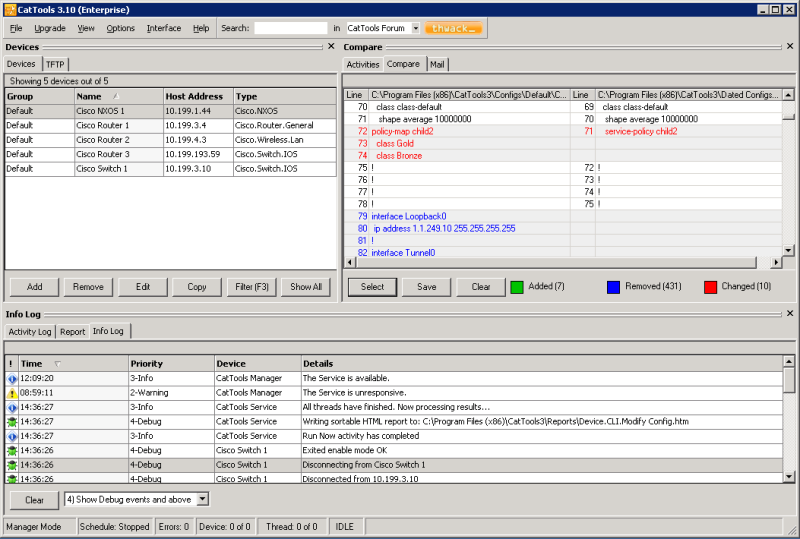Close the Info Log panel with its X
The width and height of the screenshot is (800, 539).
(790, 313)
